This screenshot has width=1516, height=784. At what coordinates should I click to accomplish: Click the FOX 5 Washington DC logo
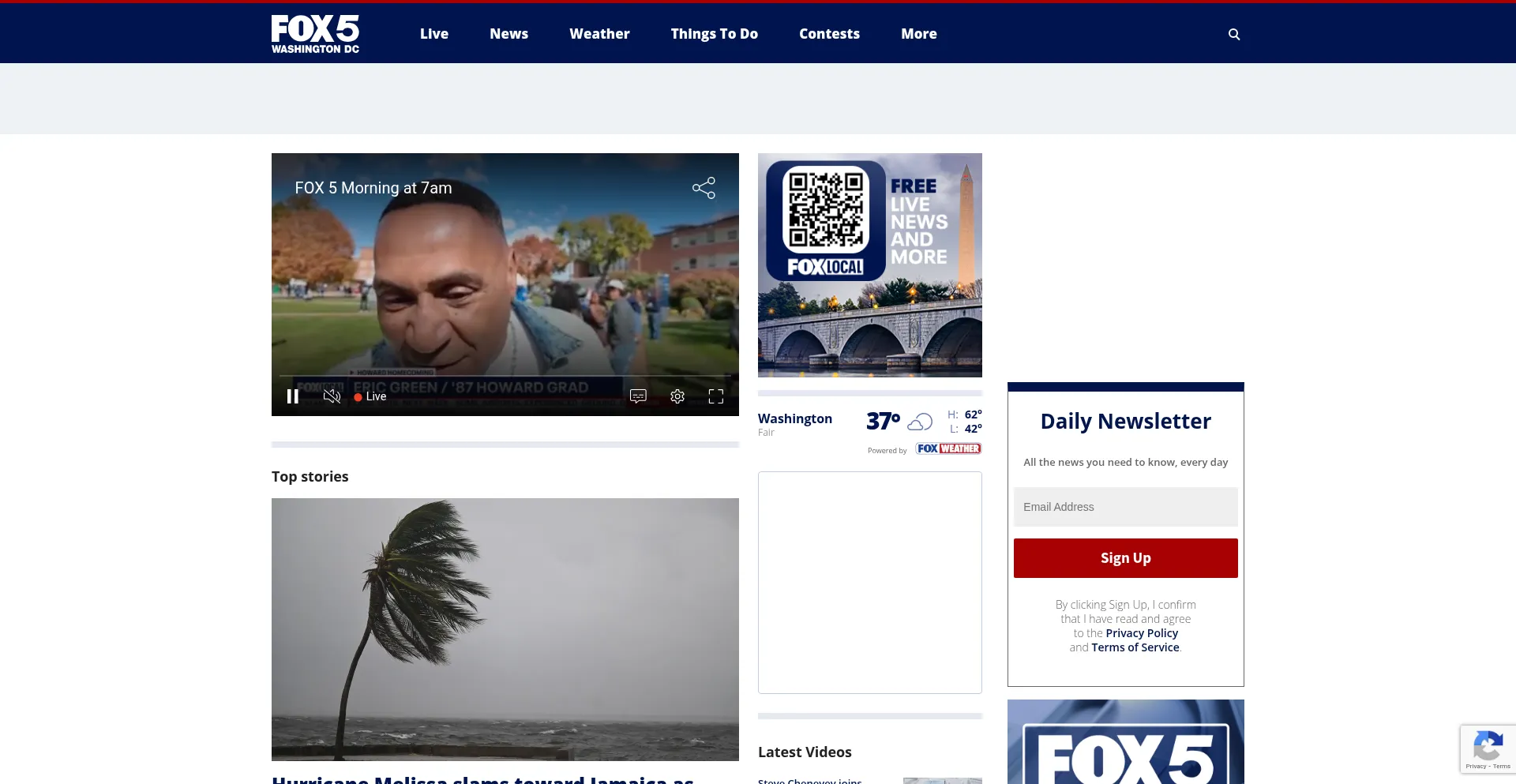pyautogui.click(x=315, y=34)
